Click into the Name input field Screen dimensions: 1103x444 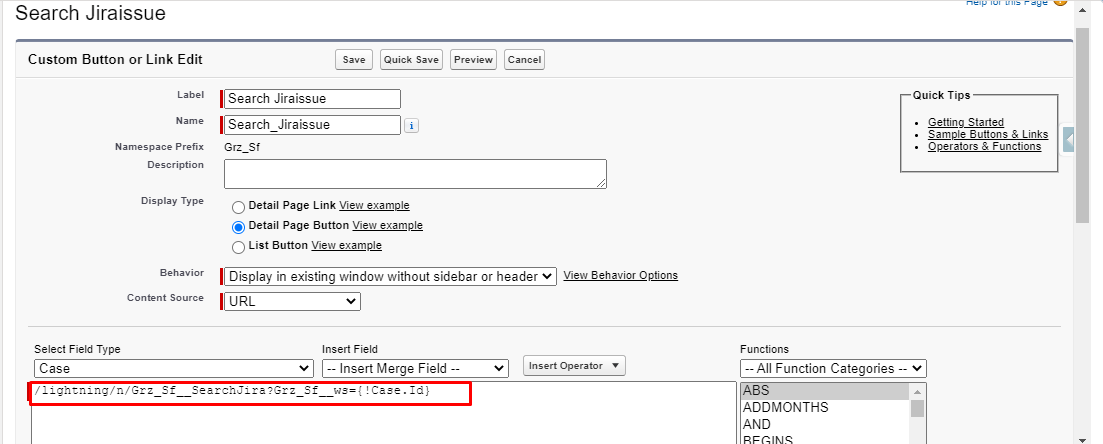[x=312, y=125]
